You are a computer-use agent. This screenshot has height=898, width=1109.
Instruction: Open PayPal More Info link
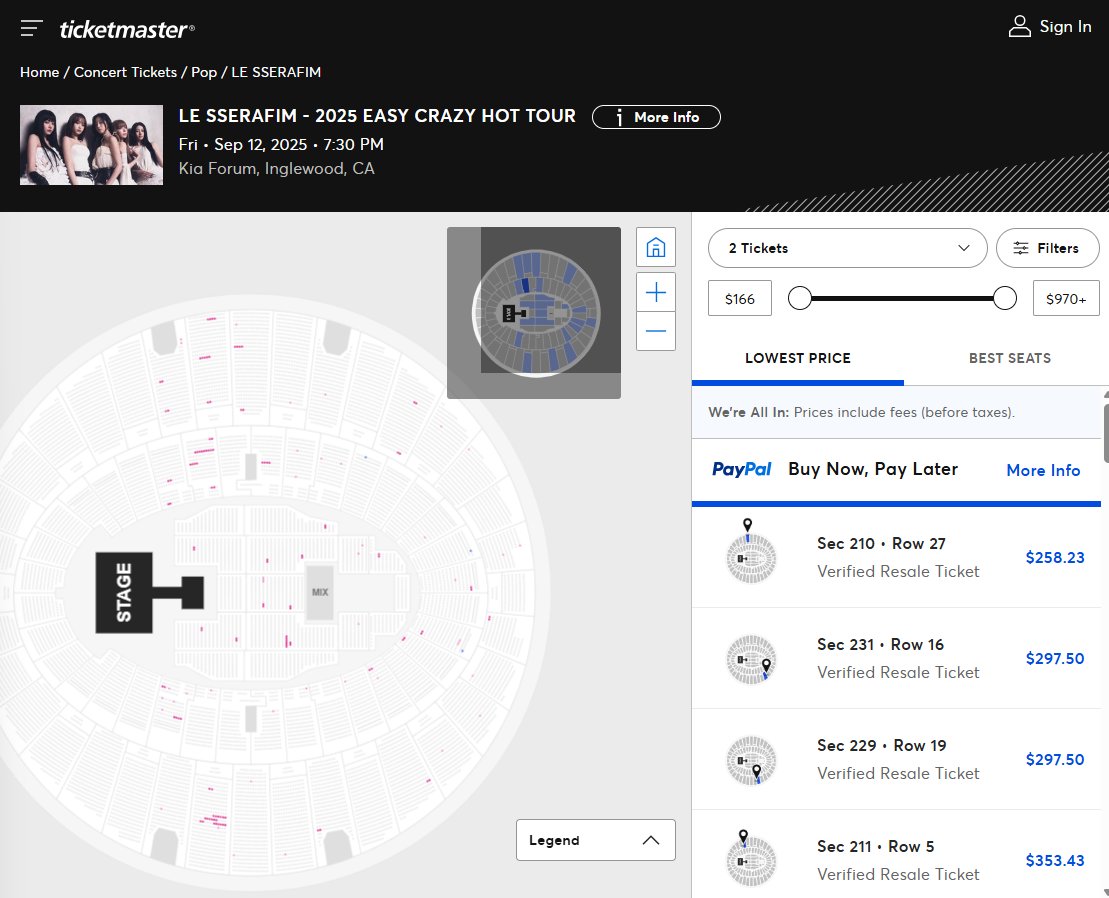click(x=1043, y=470)
